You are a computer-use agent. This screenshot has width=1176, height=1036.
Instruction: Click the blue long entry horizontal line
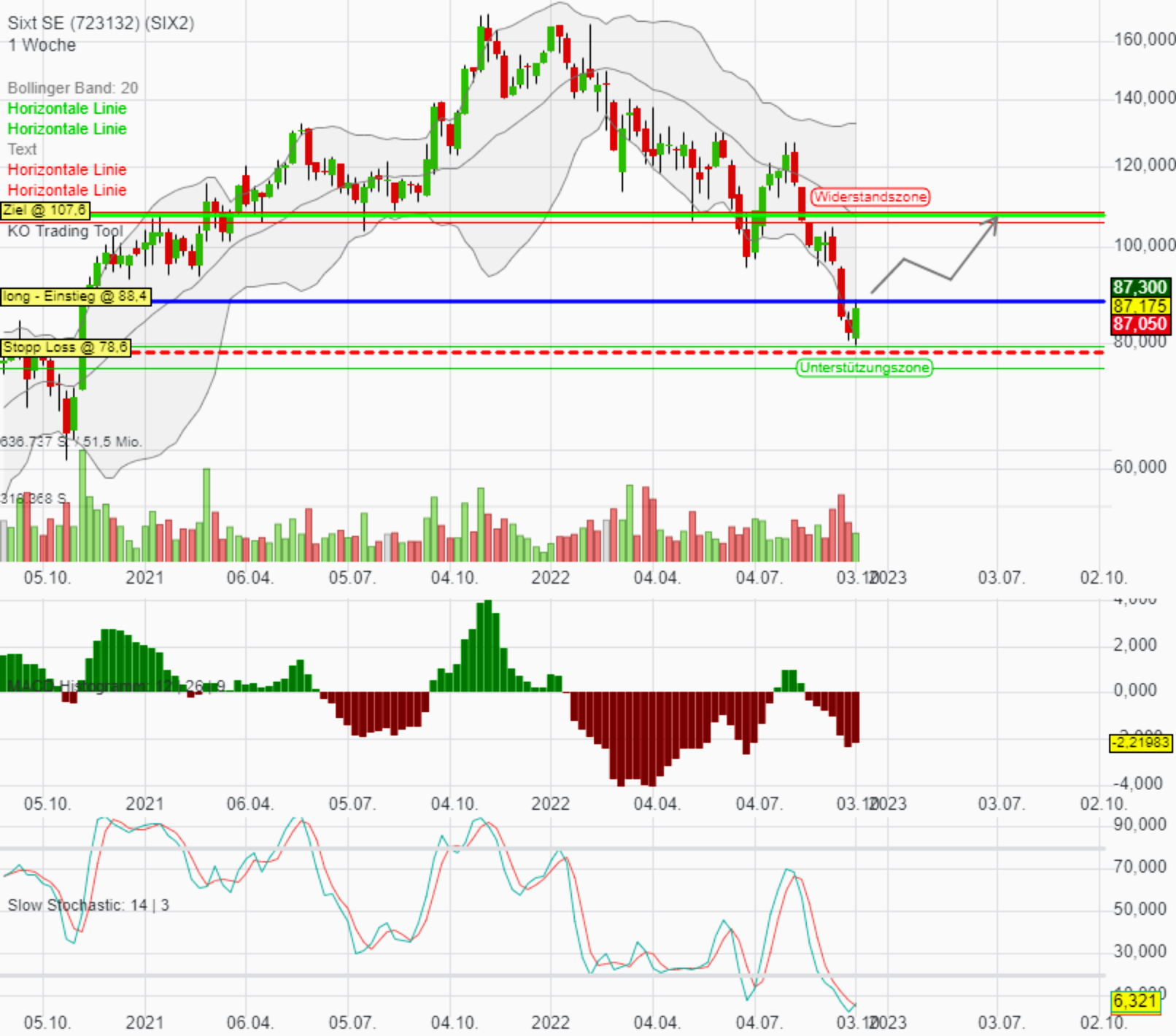coord(627,301)
